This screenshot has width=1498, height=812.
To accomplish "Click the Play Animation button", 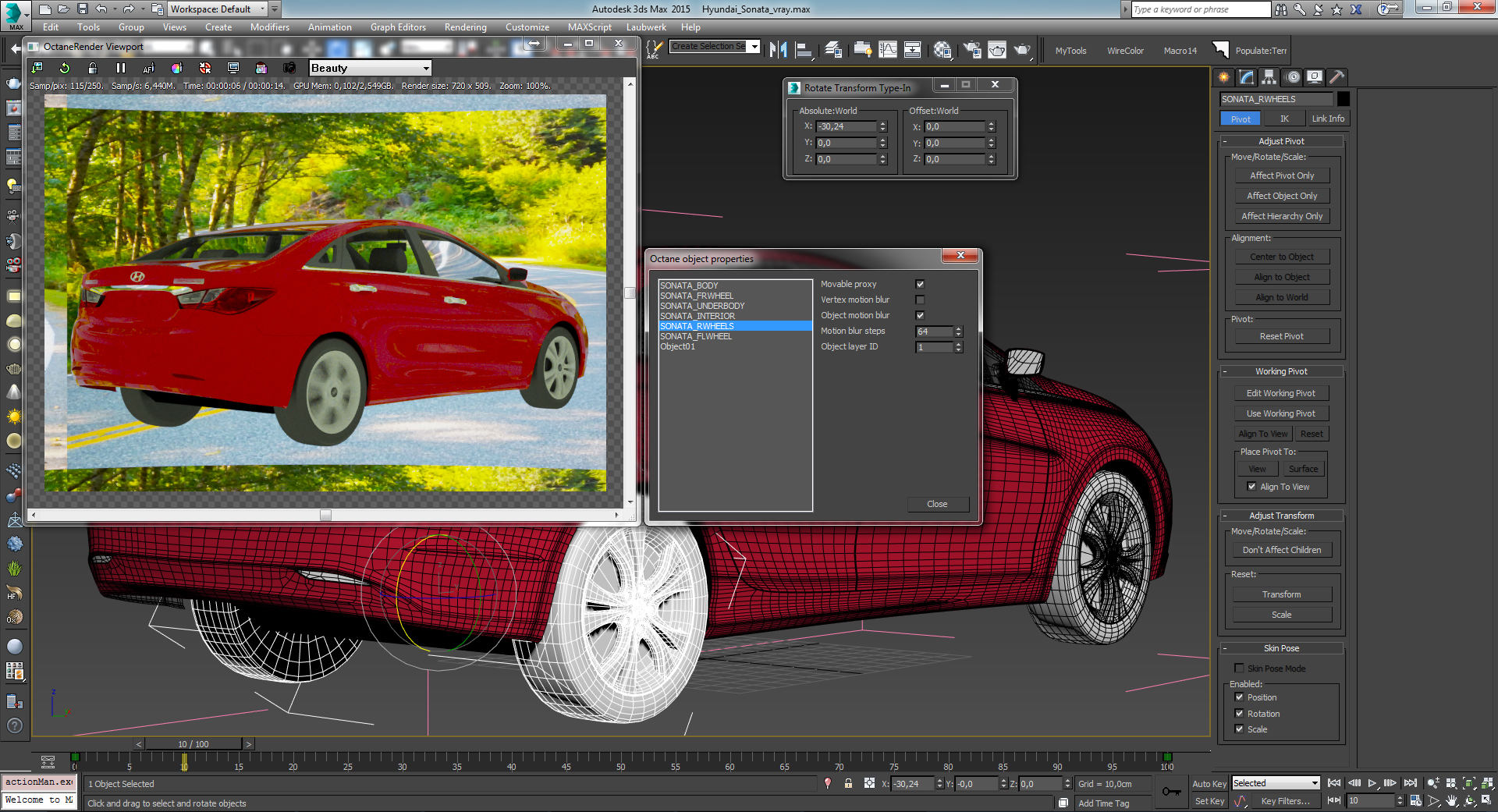I will click(x=1372, y=783).
